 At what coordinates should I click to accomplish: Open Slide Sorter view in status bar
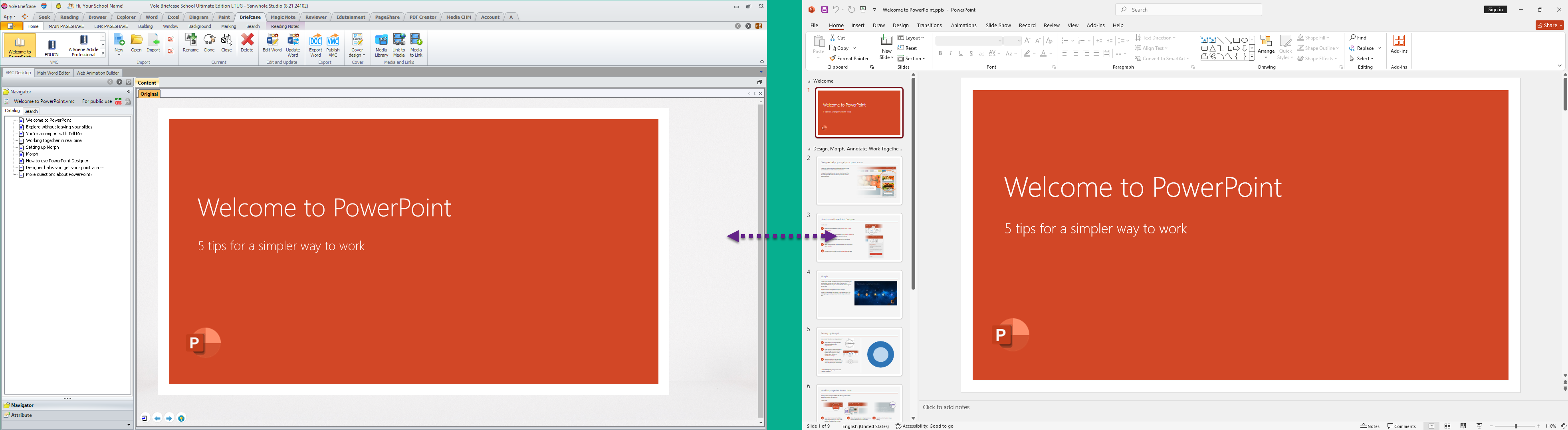[1447, 426]
